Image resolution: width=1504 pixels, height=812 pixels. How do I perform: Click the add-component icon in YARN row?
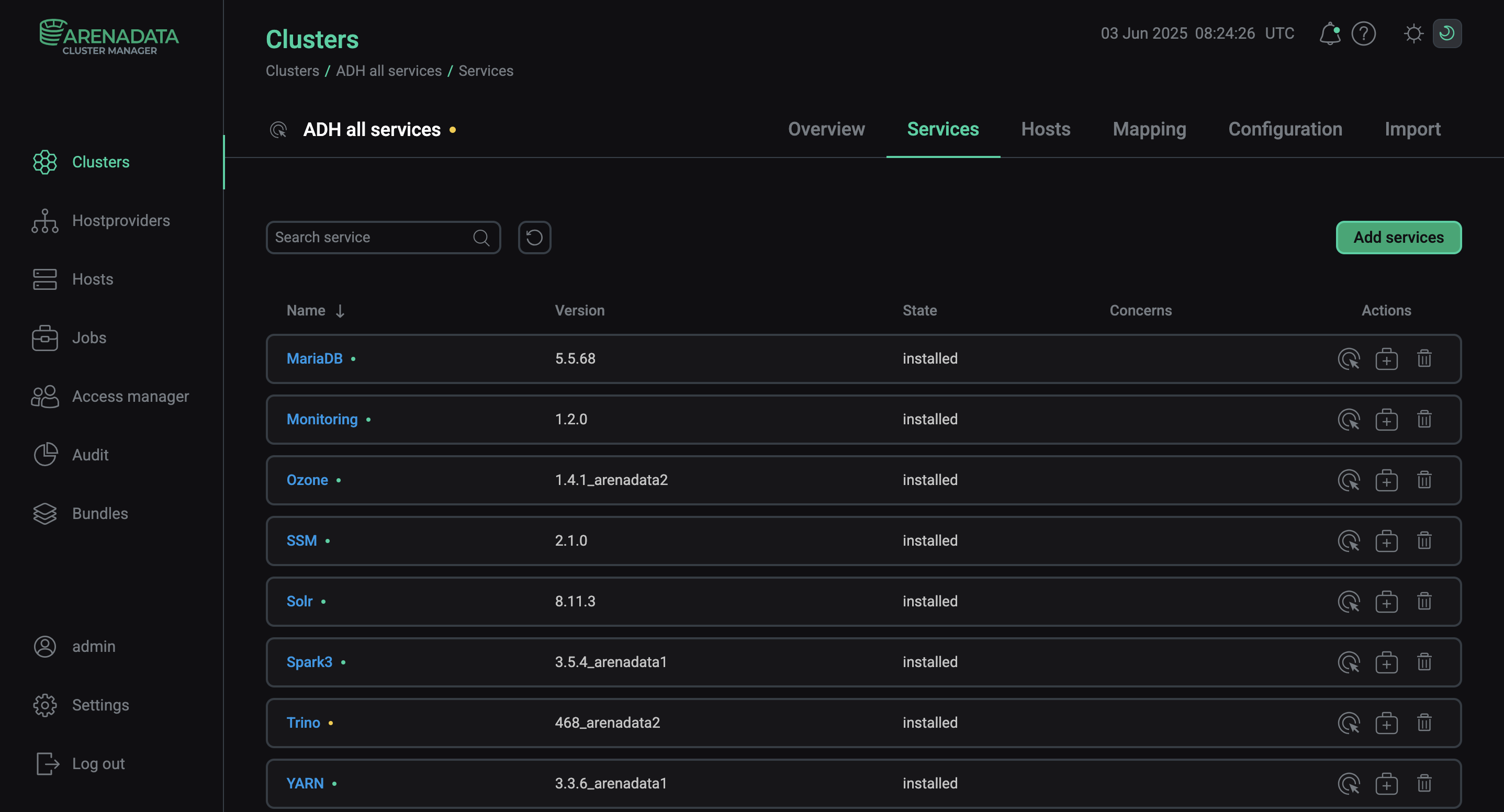tap(1386, 783)
